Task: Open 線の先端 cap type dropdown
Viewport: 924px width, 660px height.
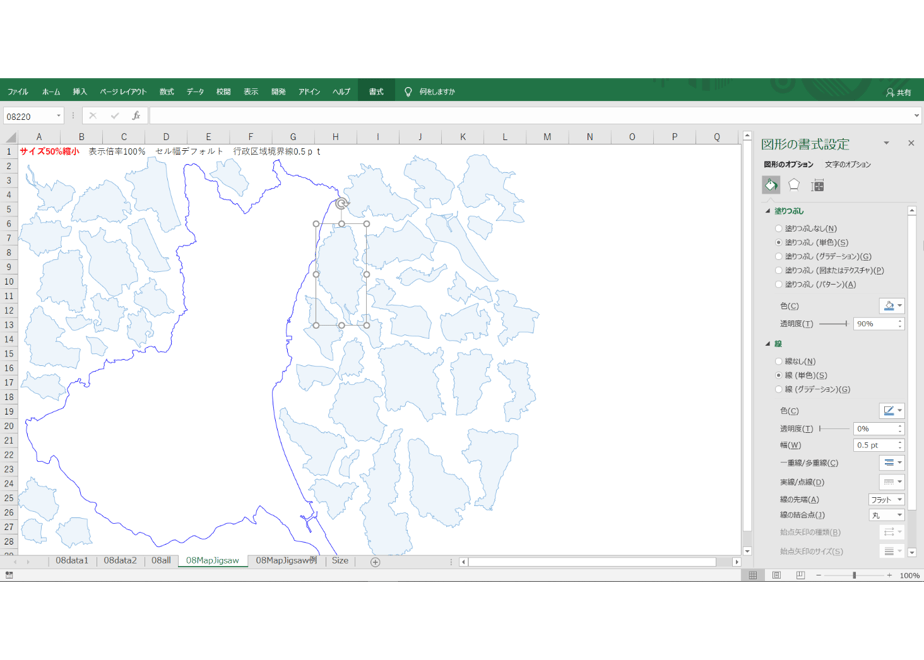Action: click(886, 499)
